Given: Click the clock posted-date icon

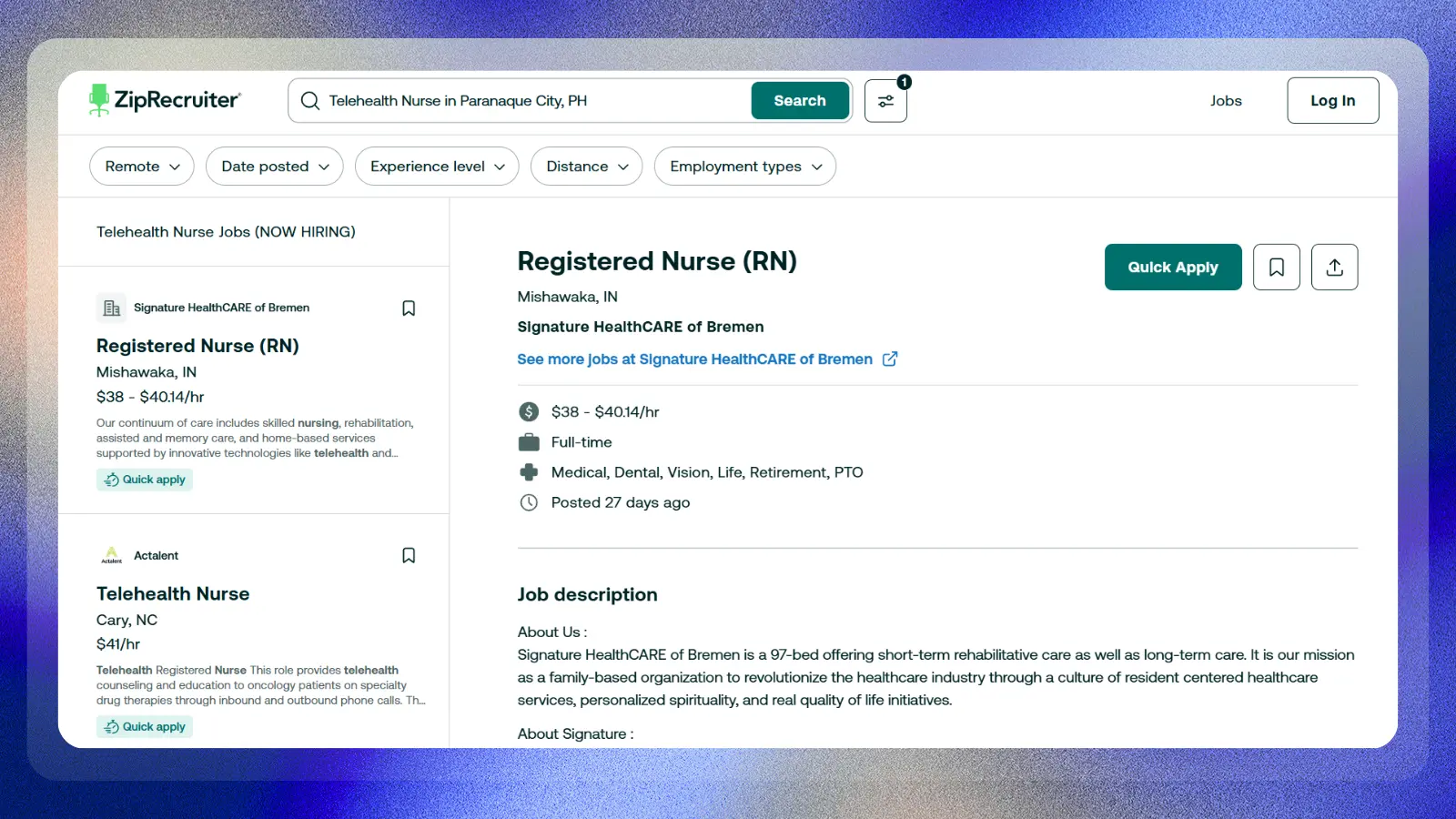Looking at the screenshot, I should 529,502.
